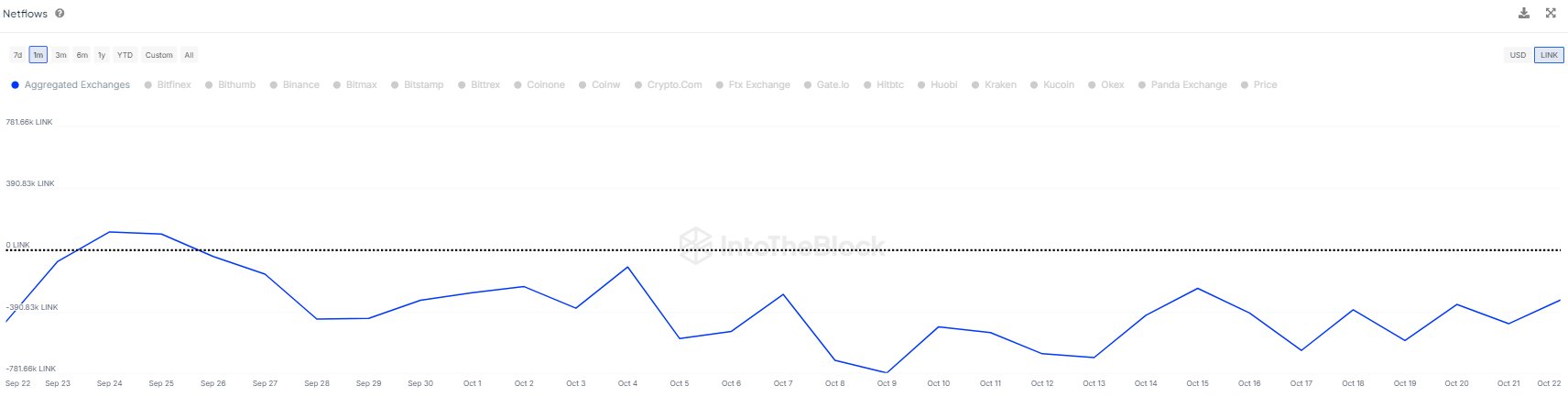Viewport: 1568px width, 397px height.
Task: Switch units to LINK
Action: 1549,55
